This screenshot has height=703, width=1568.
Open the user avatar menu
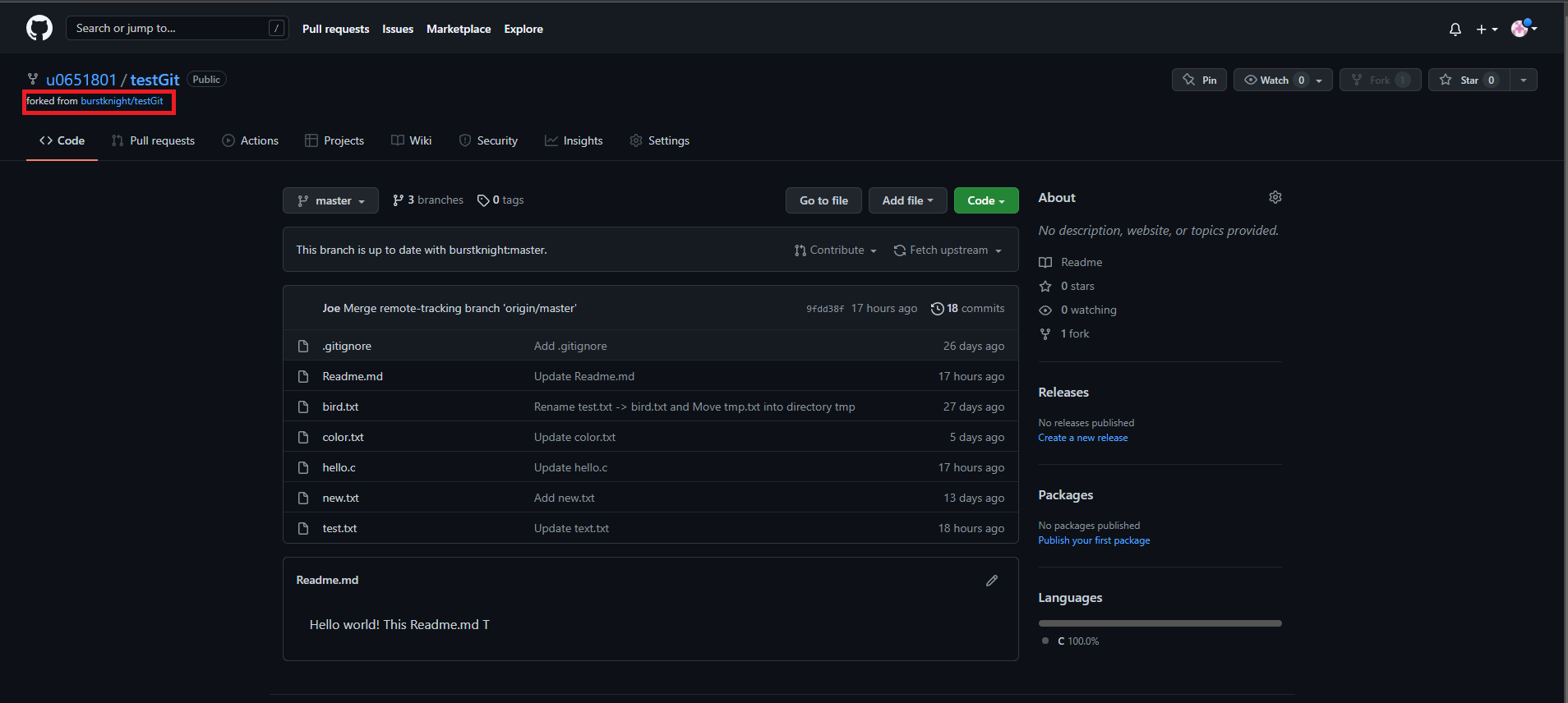pyautogui.click(x=1524, y=28)
